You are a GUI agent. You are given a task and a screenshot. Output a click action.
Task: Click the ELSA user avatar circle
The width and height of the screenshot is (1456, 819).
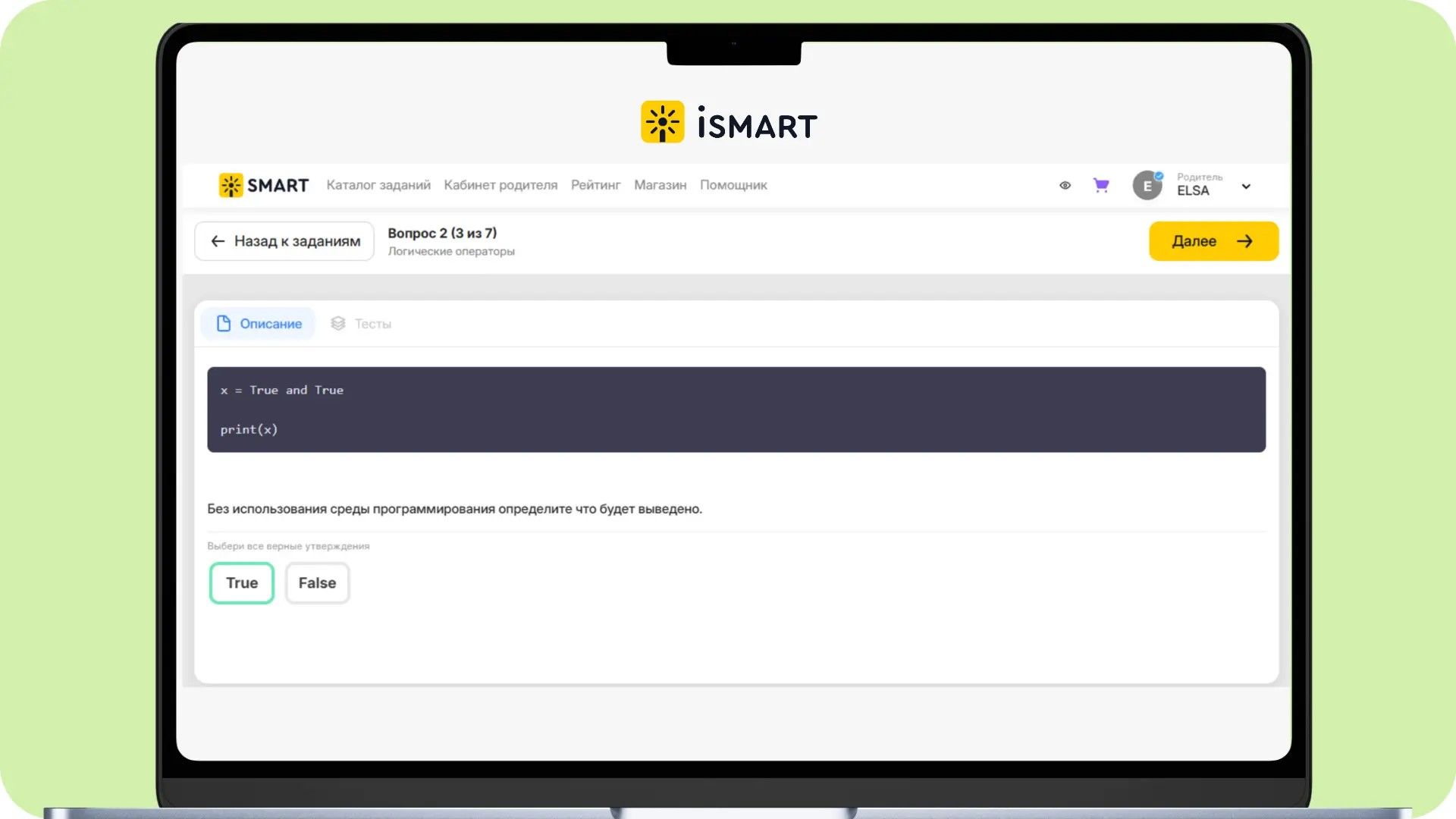point(1147,185)
